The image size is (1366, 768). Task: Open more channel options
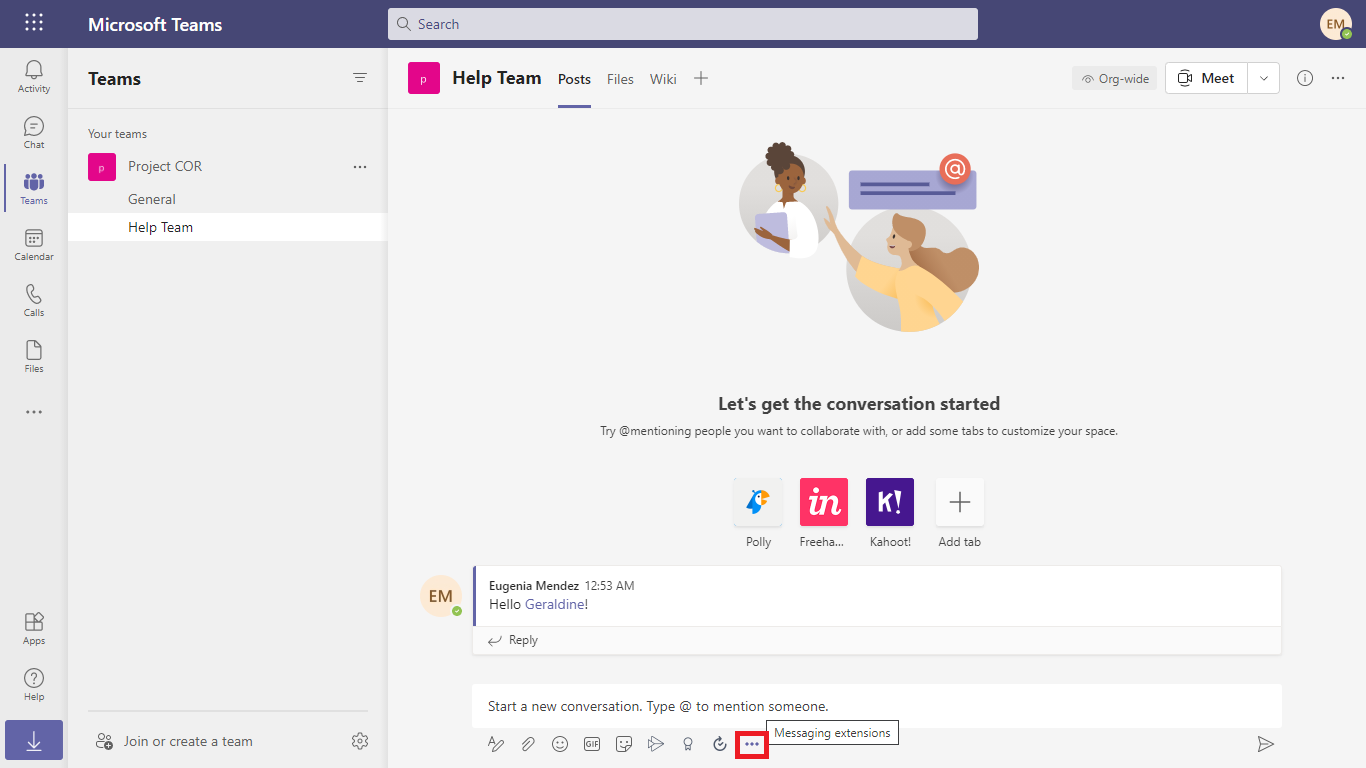click(x=1338, y=78)
